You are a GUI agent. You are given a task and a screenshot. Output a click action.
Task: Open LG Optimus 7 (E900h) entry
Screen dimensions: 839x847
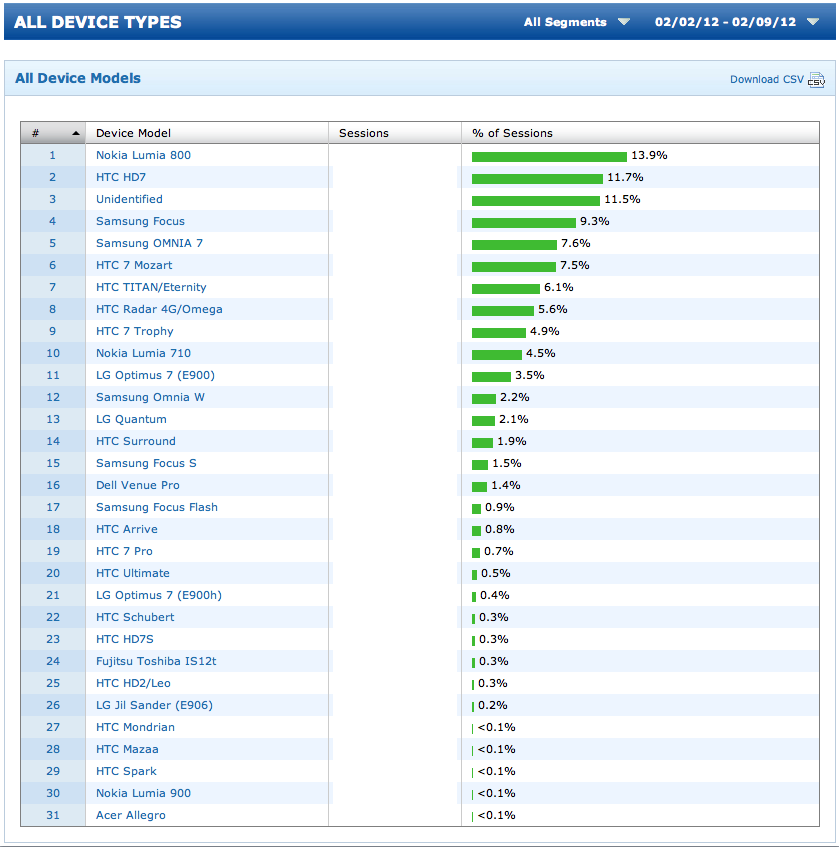coord(159,595)
